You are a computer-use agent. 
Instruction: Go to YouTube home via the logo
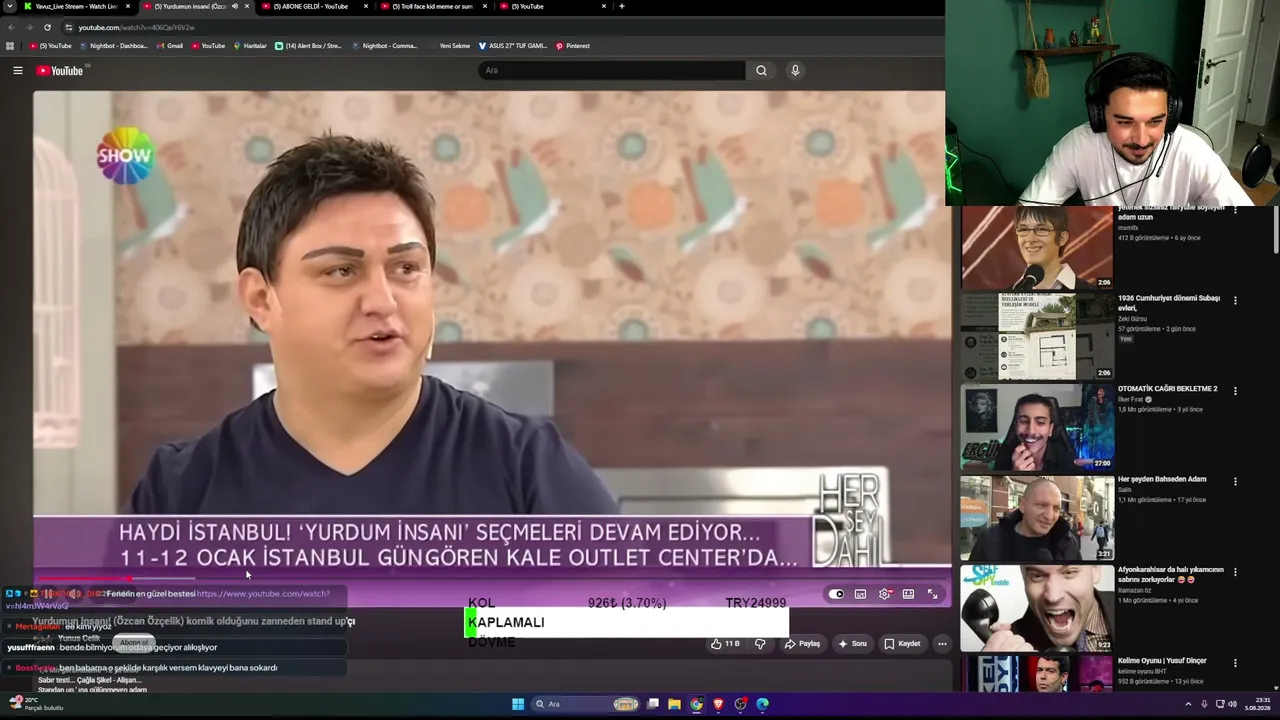tap(62, 70)
